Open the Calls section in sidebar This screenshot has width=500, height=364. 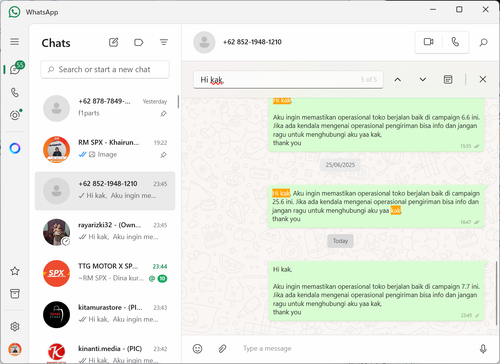(x=15, y=92)
